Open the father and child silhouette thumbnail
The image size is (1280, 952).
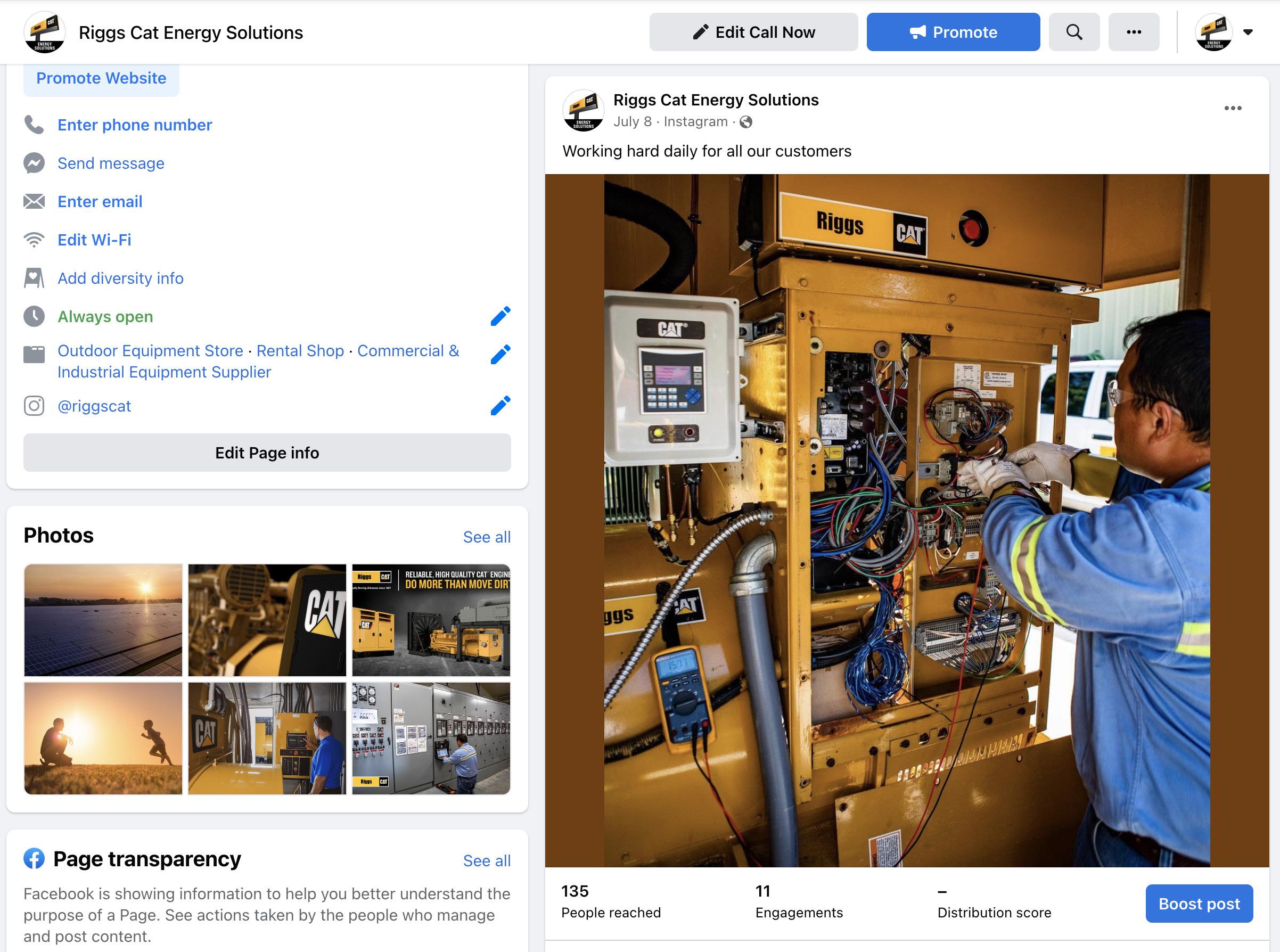(103, 739)
